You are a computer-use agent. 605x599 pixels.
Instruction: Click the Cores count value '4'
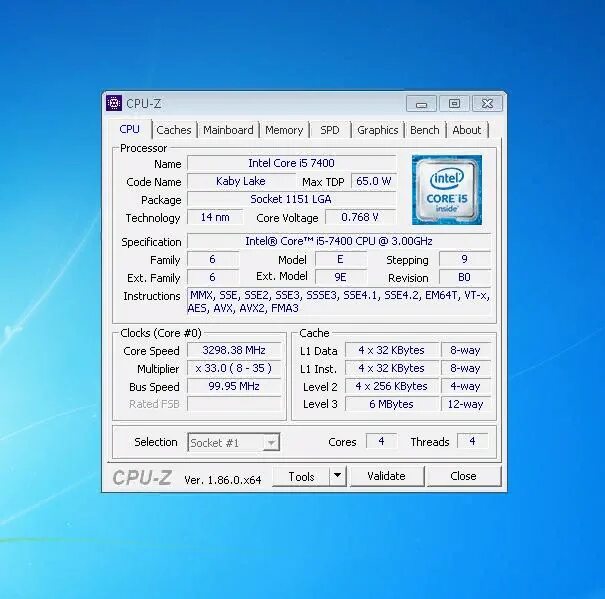tap(381, 441)
